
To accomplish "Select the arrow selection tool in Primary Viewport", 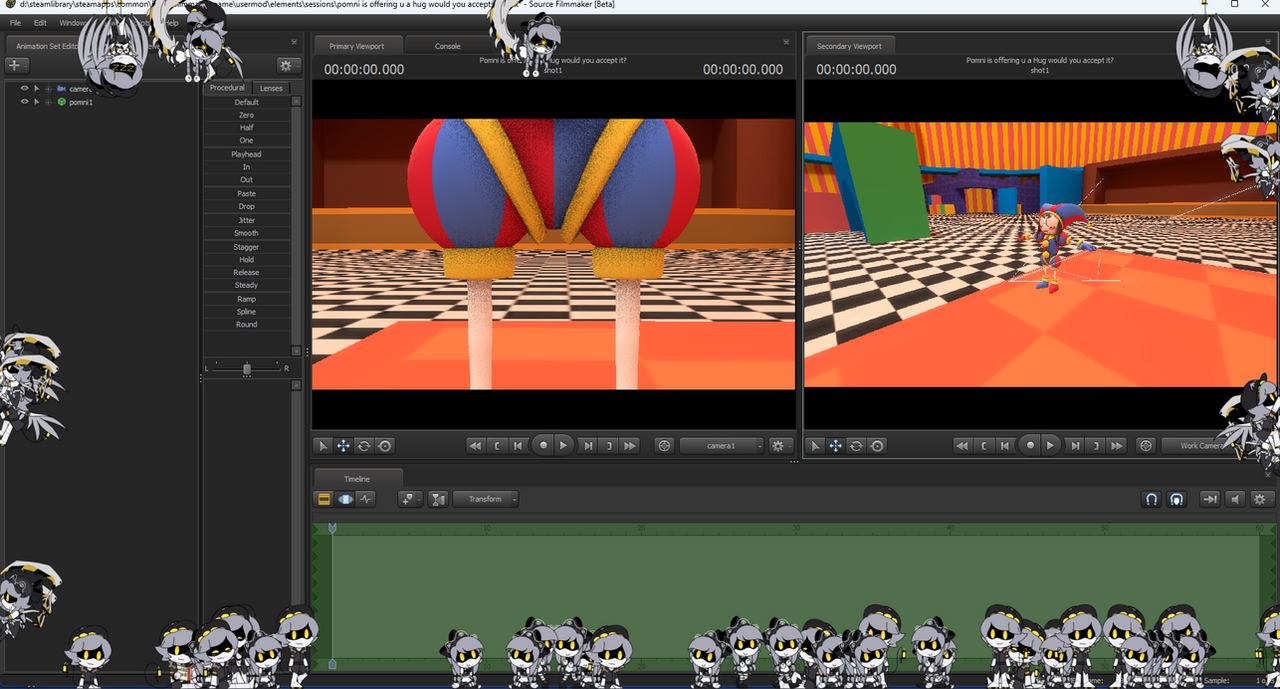I will click(323, 446).
